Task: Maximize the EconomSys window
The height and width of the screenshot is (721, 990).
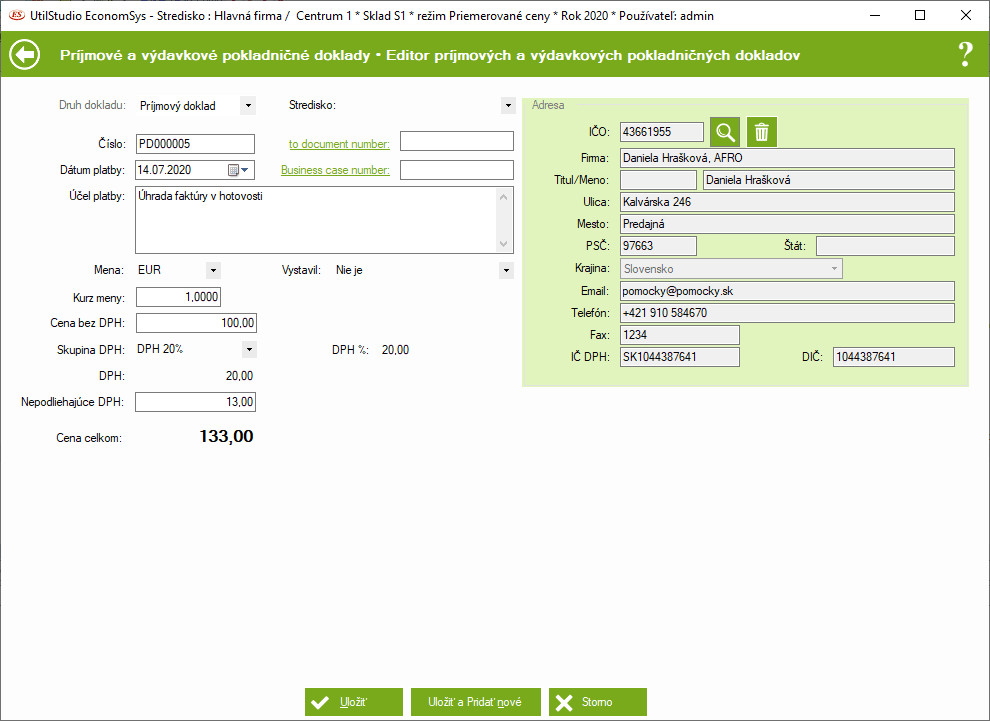Action: [x=920, y=15]
